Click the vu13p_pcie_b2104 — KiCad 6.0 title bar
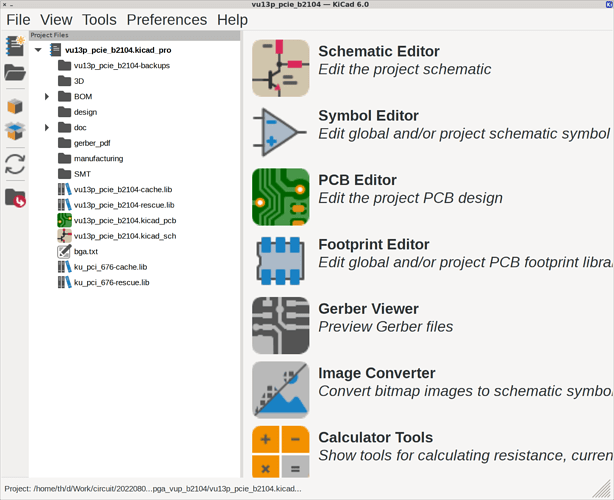Viewport: 614px width, 500px height. 310,4
